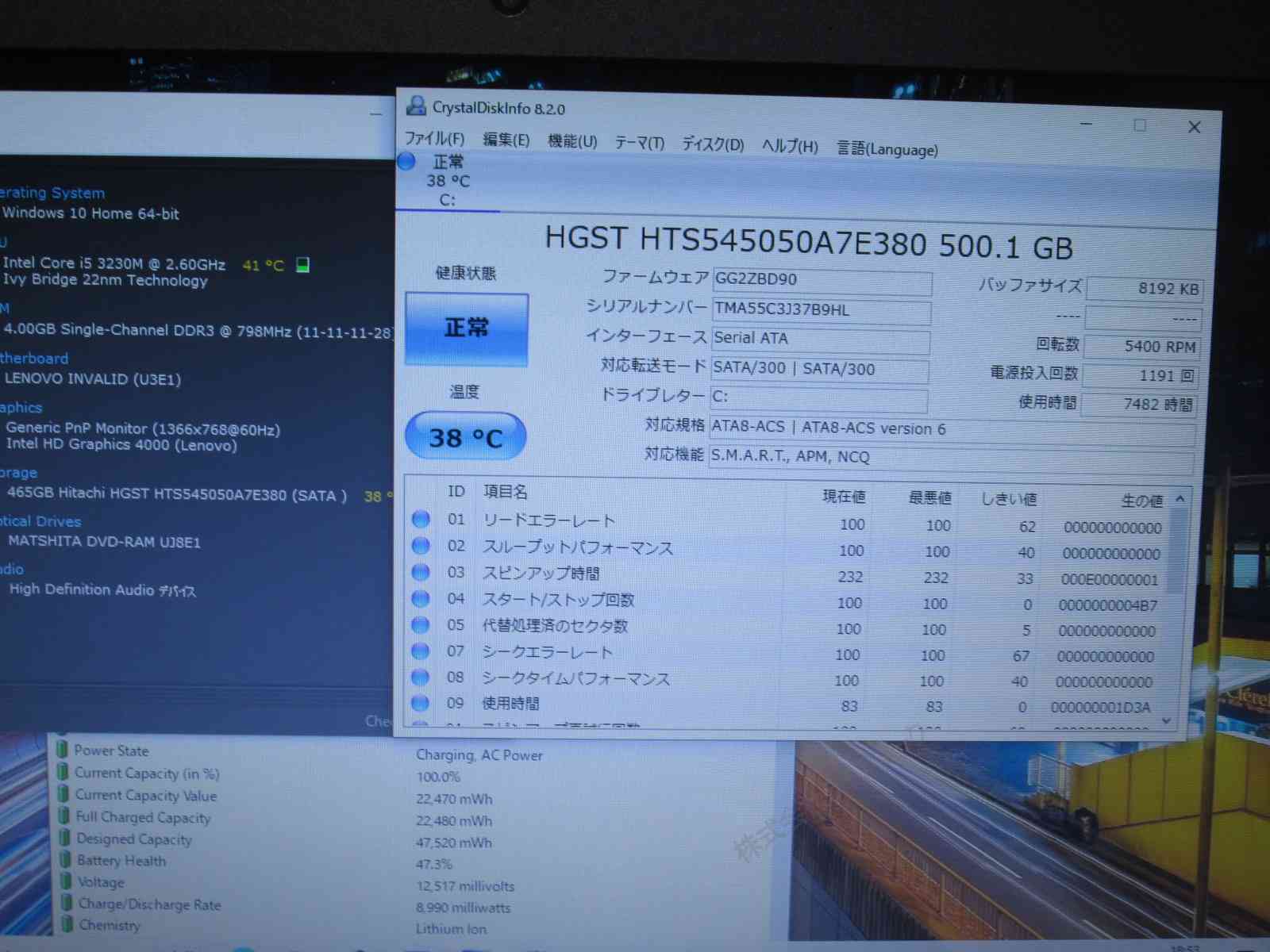This screenshot has width=1270, height=952.
Task: Click the blue status icon for ID 09
Action: coord(420,702)
